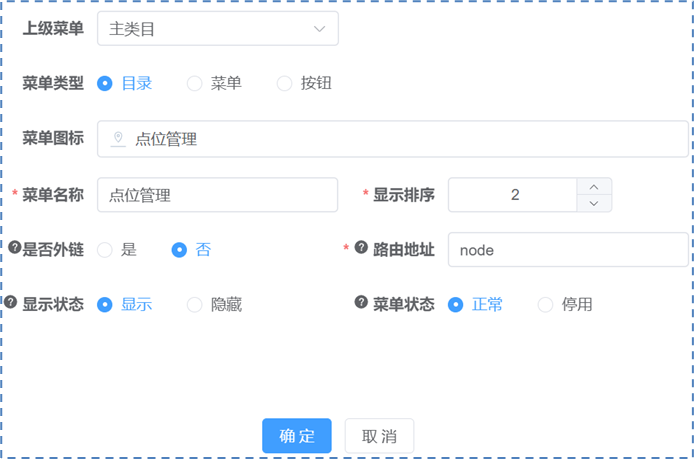694x459 pixels.
Task: Click help icon beside 菜单状态
Action: pyautogui.click(x=361, y=302)
